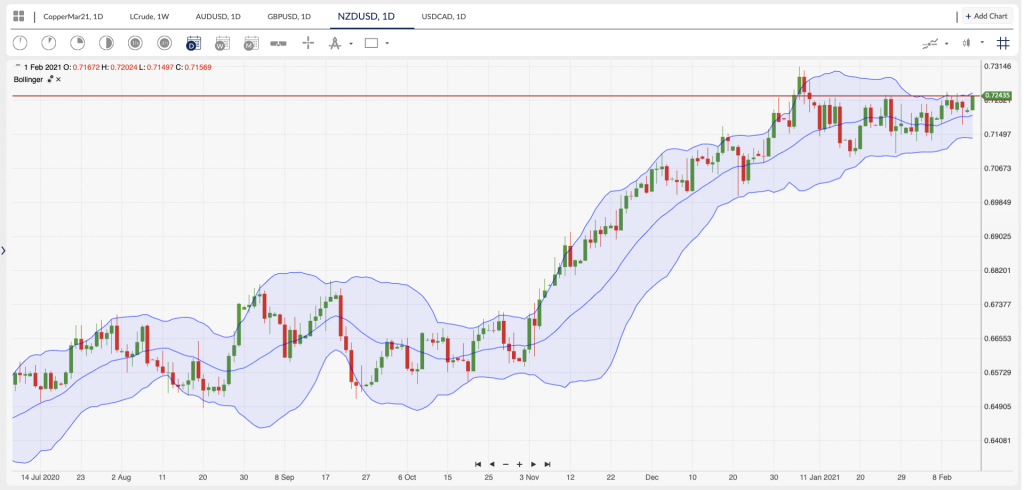This screenshot has height=490, width=1024.
Task: Switch to the CopperMar21, 1D tab
Action: [73, 16]
